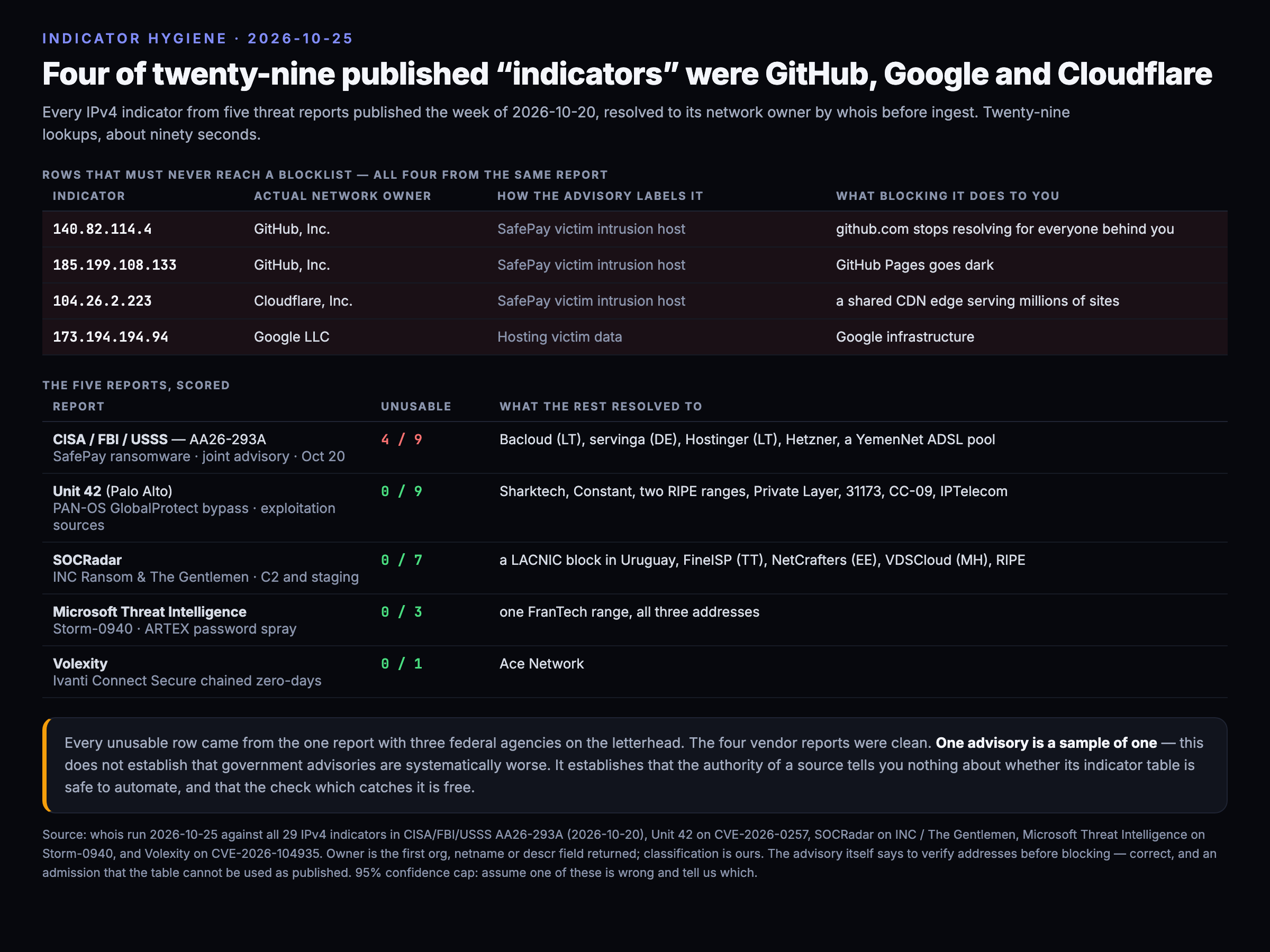Click 'SafePay ransomware · joint advisory · Oct 20'

pos(199,457)
